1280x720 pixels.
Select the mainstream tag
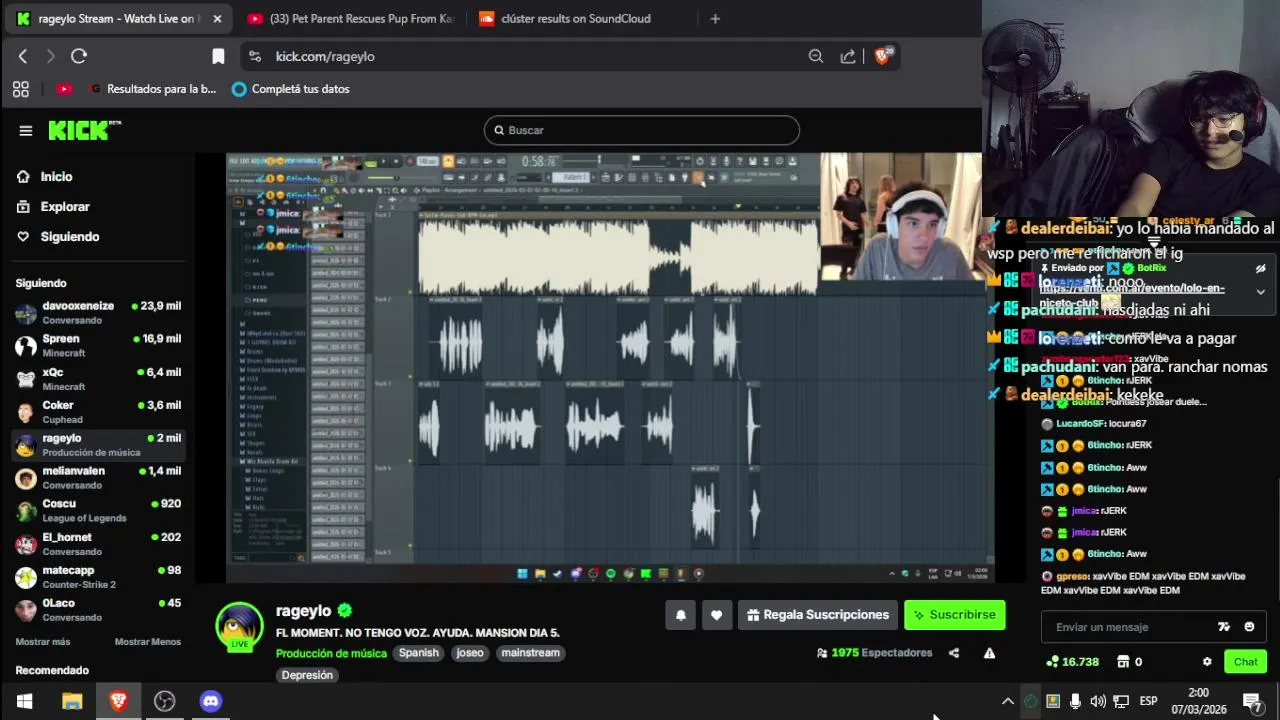(531, 653)
